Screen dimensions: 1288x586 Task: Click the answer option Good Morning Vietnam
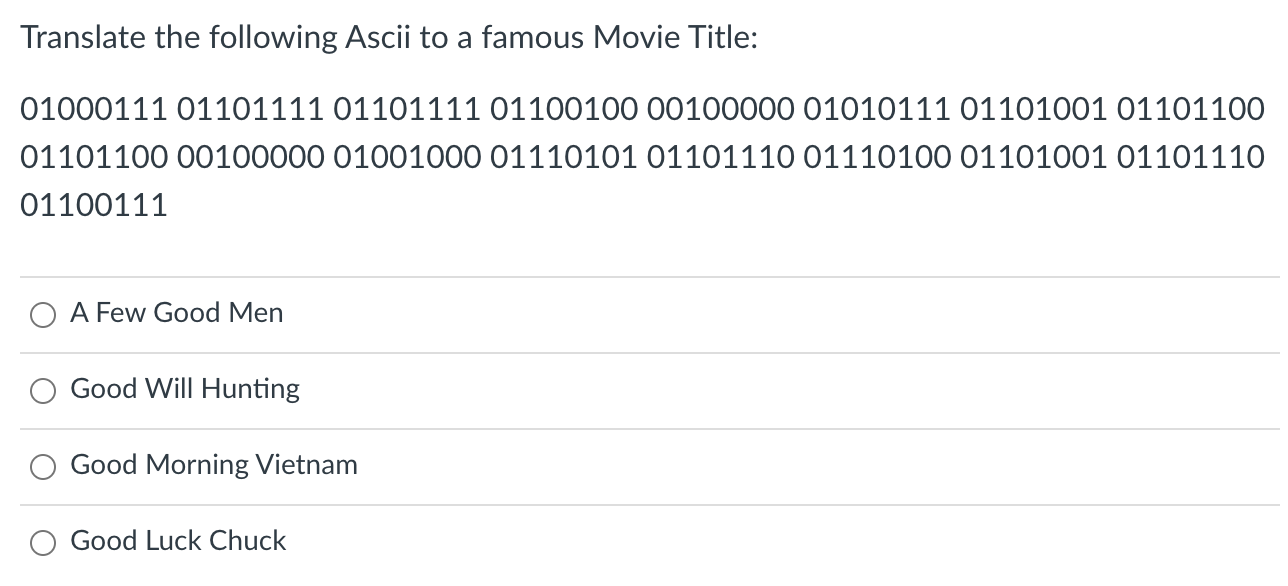tap(213, 464)
